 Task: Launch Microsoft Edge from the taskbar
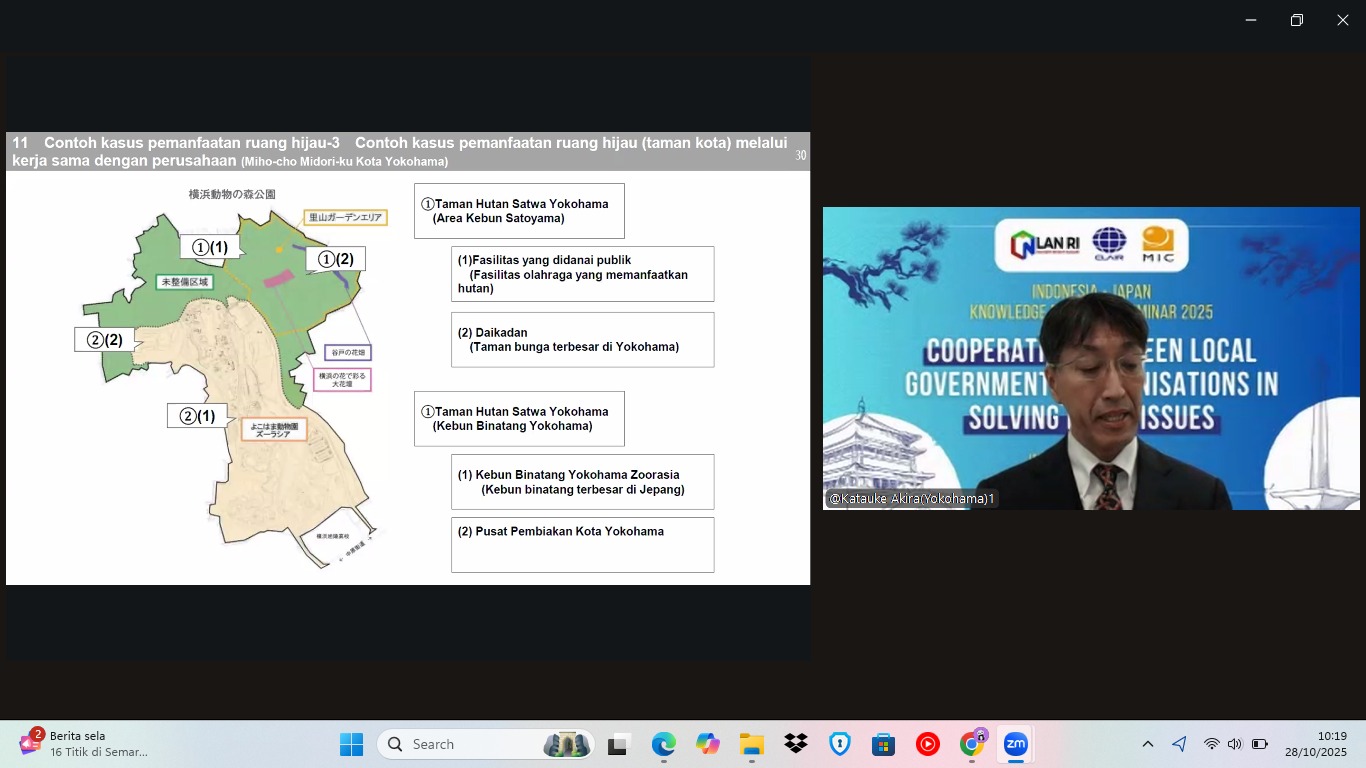click(x=663, y=744)
